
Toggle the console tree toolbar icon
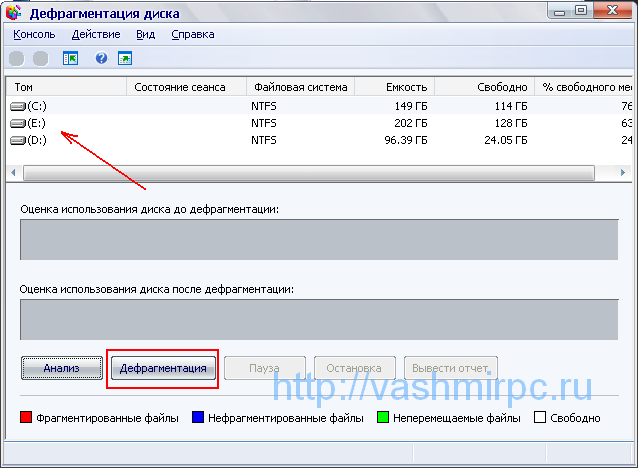pyautogui.click(x=70, y=58)
